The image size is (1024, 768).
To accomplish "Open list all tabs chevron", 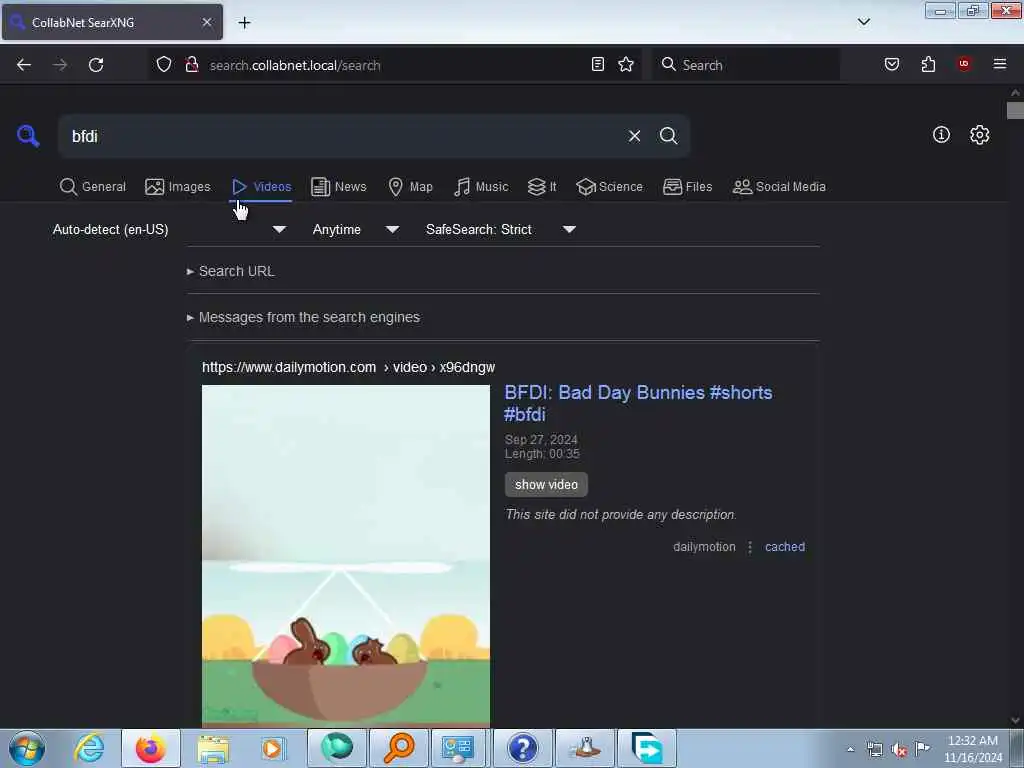I will click(x=864, y=22).
